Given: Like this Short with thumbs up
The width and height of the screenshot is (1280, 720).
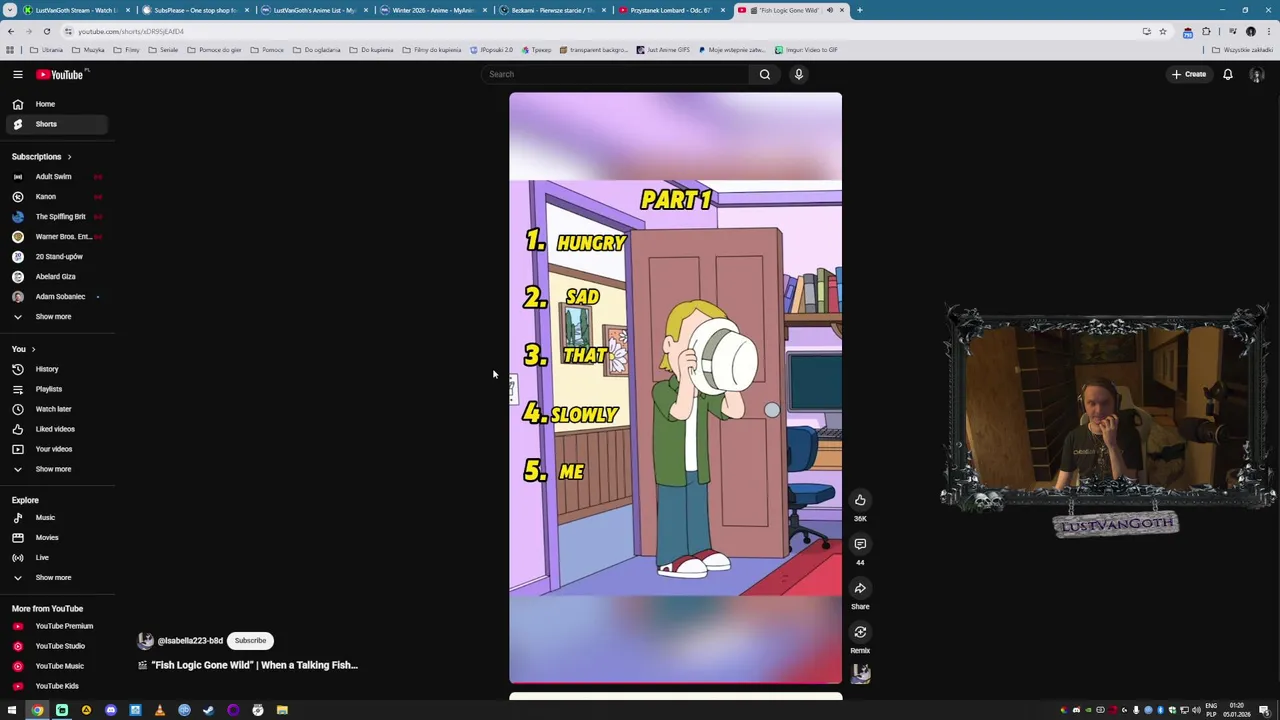Looking at the screenshot, I should (860, 500).
